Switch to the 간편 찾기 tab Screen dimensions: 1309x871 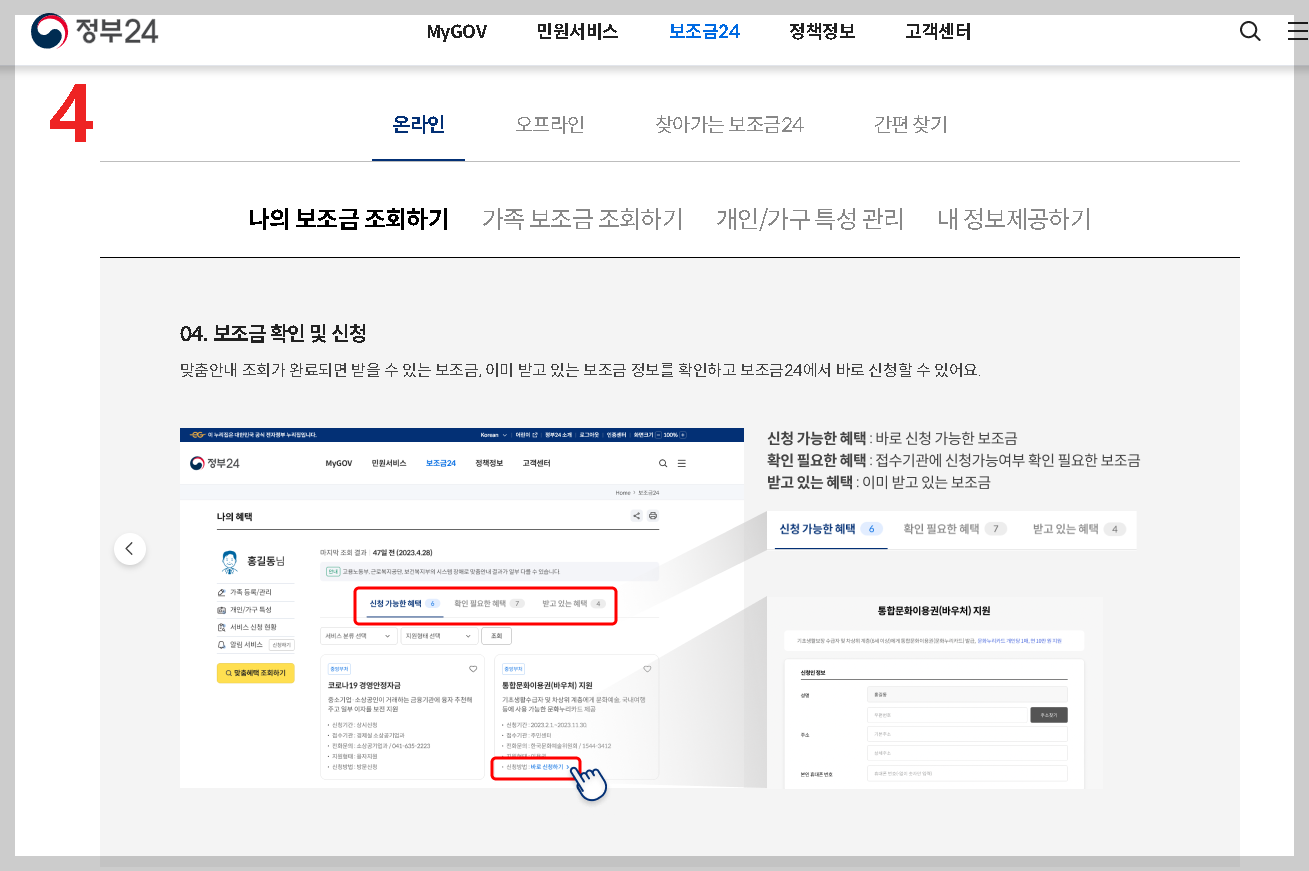point(910,125)
